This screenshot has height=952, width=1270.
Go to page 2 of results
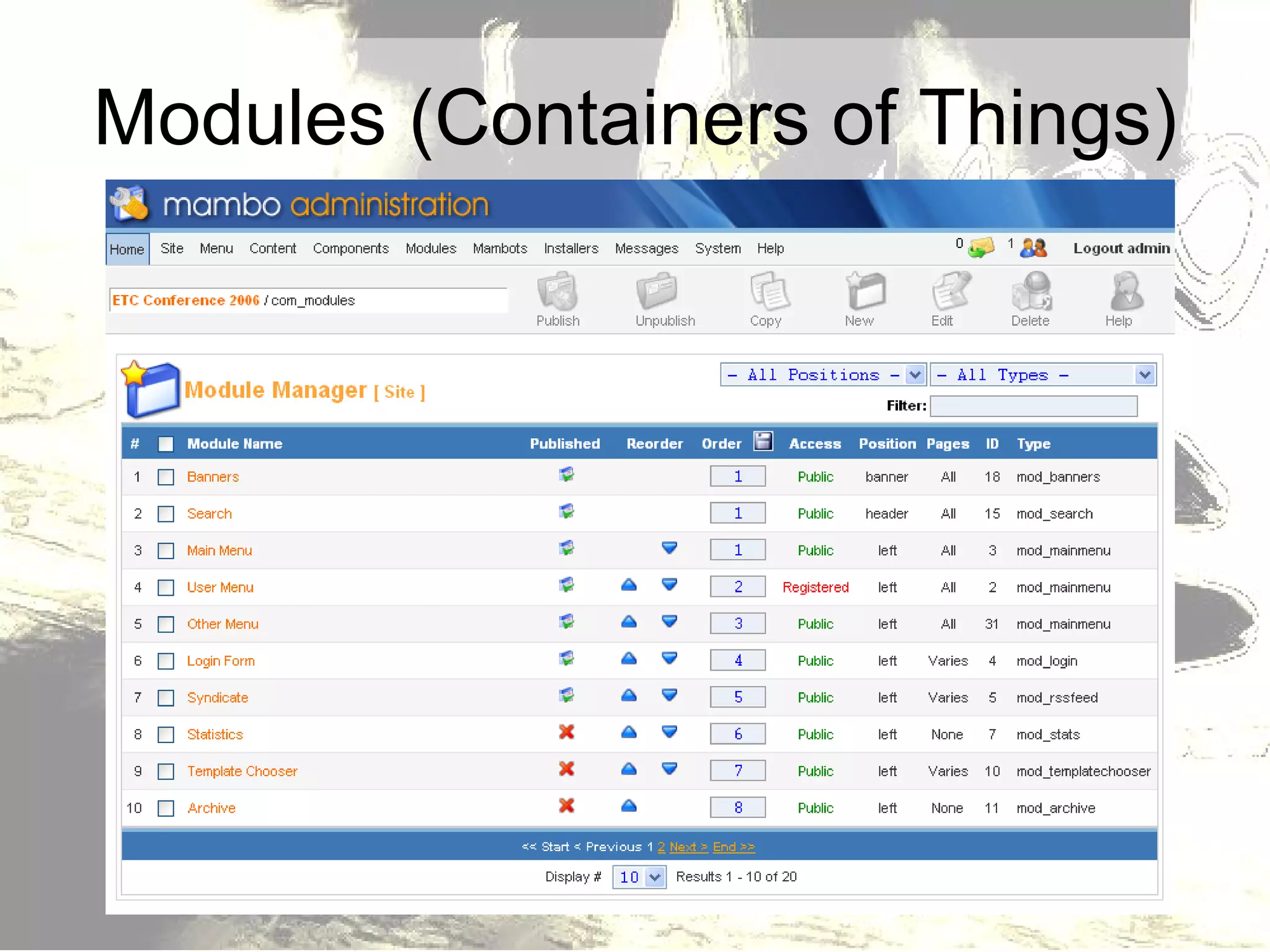pyautogui.click(x=661, y=847)
